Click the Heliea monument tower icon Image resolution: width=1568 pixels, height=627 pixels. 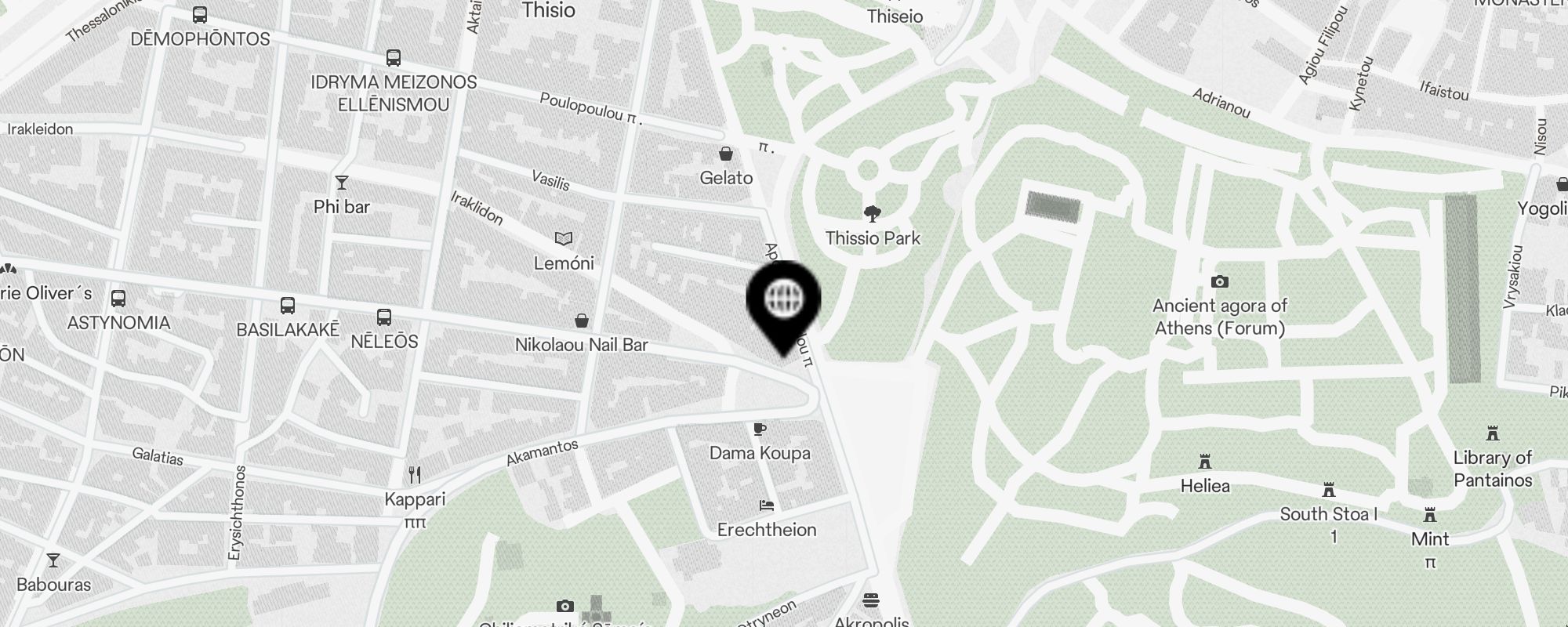(1205, 462)
